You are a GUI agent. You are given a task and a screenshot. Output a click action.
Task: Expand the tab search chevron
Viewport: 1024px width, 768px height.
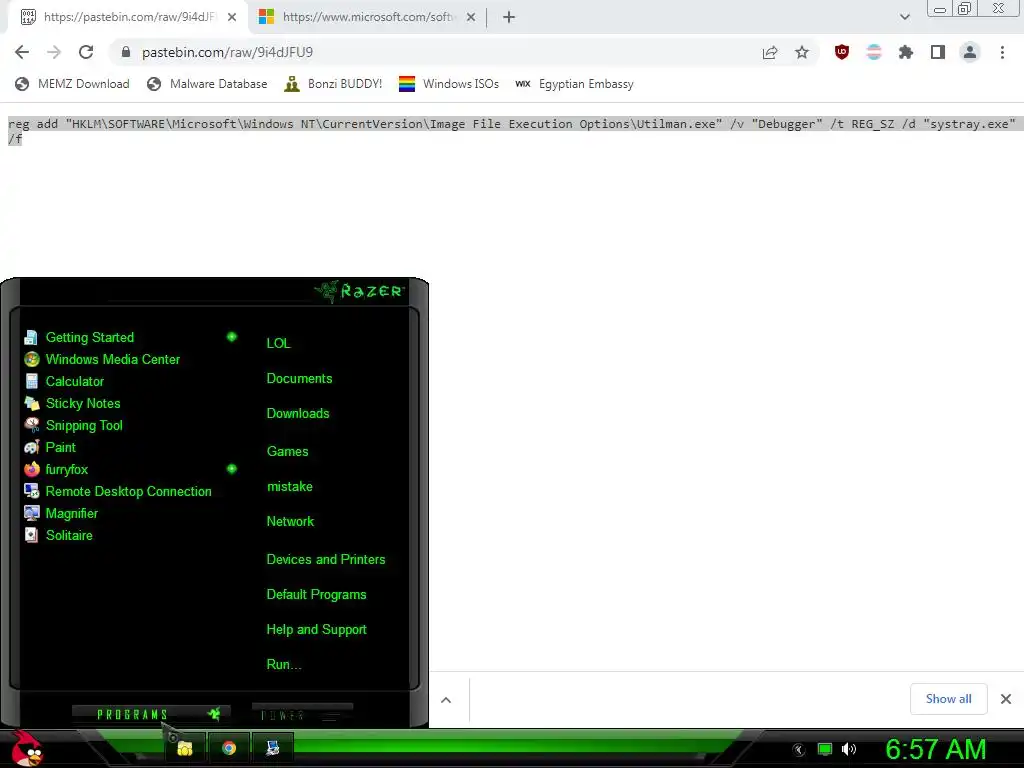(904, 17)
